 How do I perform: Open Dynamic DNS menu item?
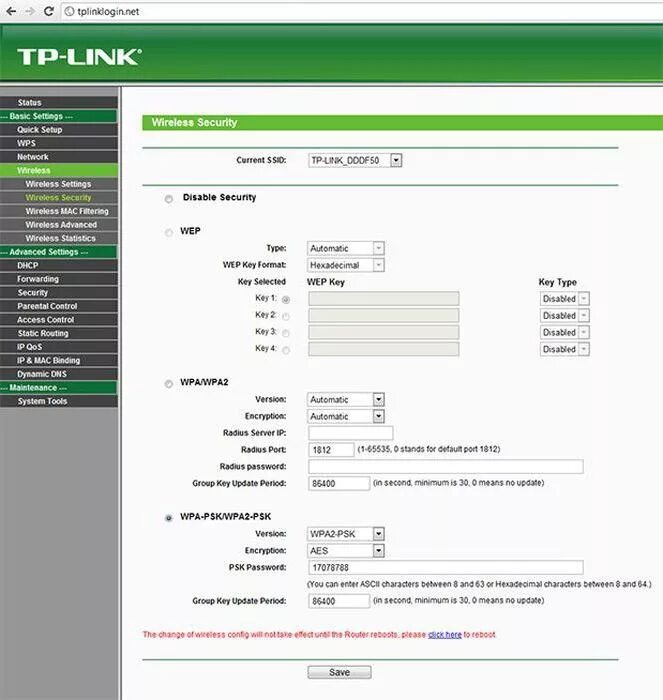tap(59, 374)
